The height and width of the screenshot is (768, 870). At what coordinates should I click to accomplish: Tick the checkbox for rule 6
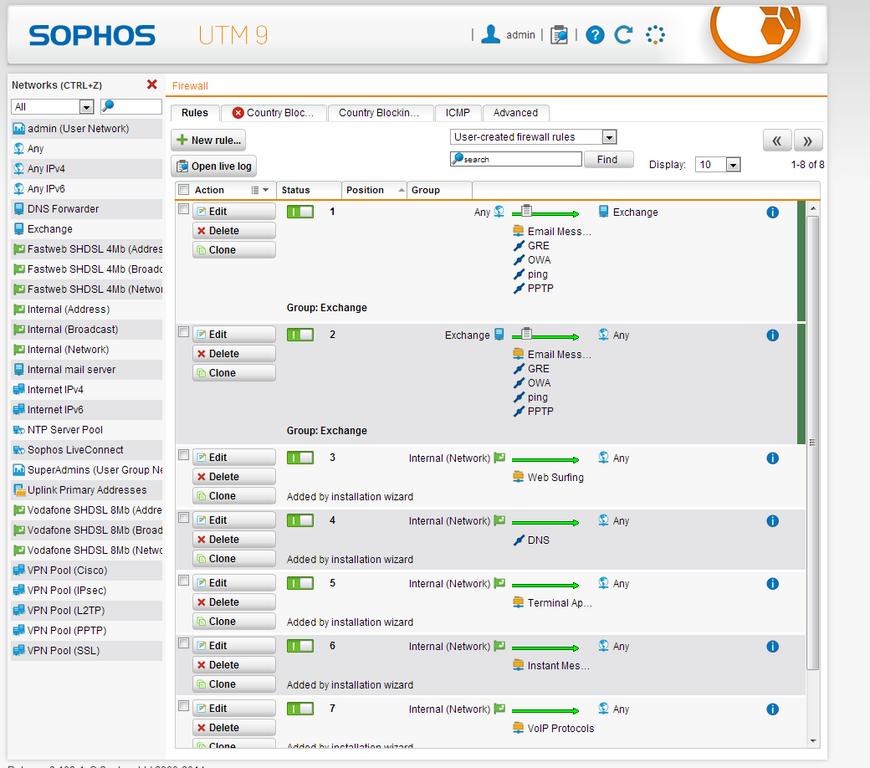pos(183,643)
